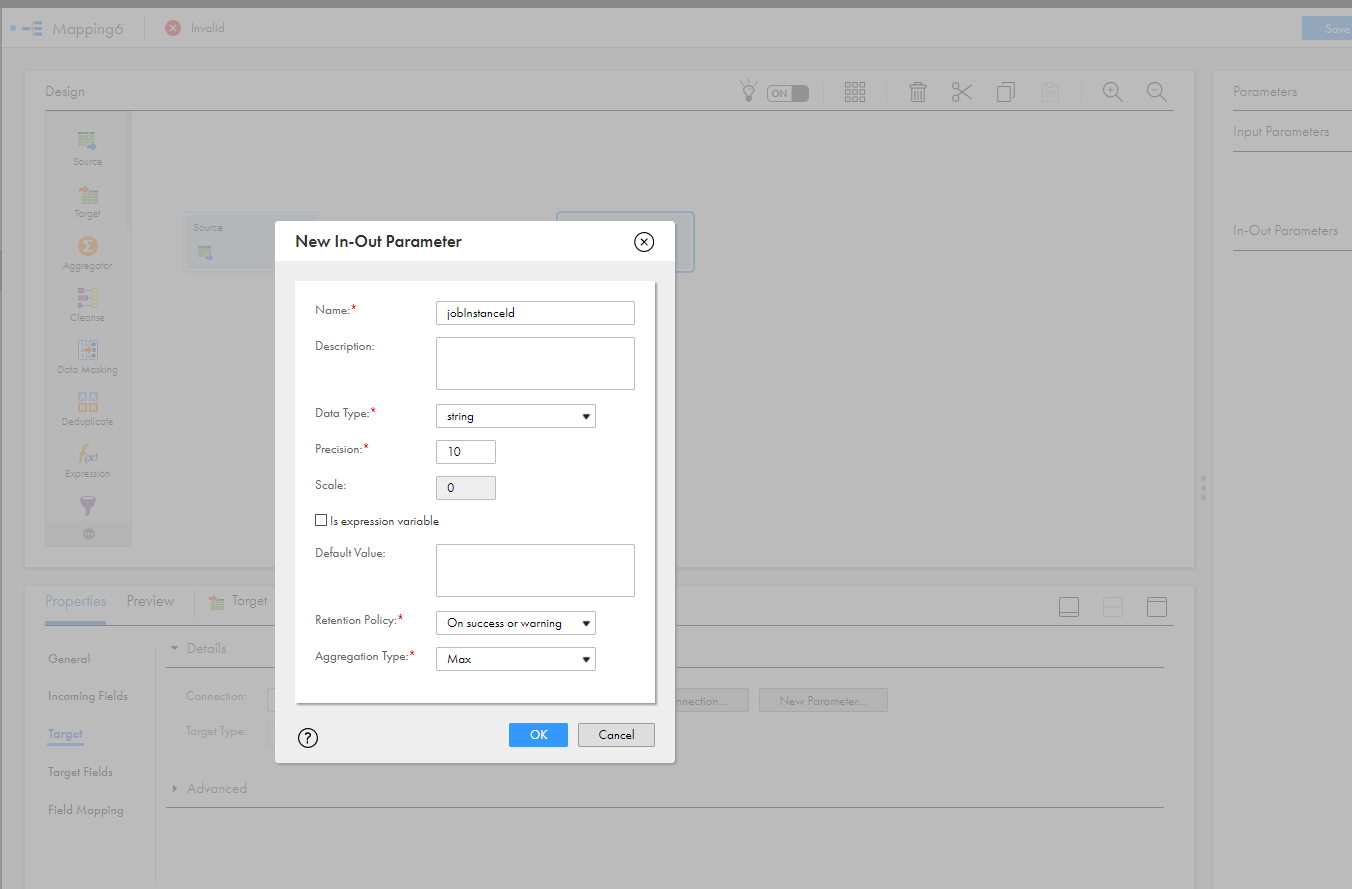Image resolution: width=1352 pixels, height=889 pixels.
Task: Open the Retention Policy dropdown
Action: pyautogui.click(x=516, y=623)
